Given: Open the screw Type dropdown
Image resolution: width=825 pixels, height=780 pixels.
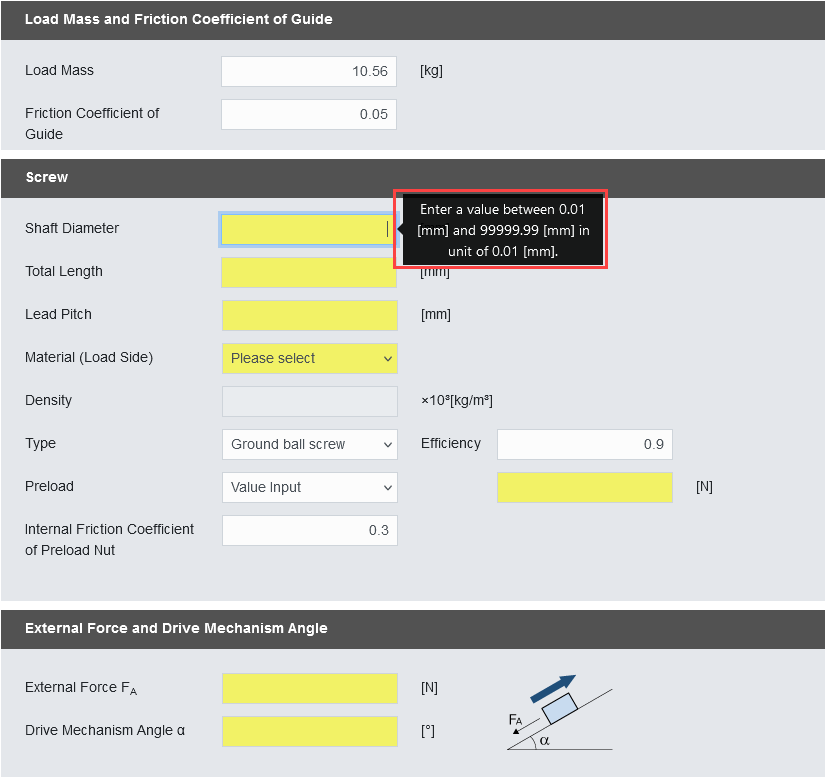Looking at the screenshot, I should (309, 444).
